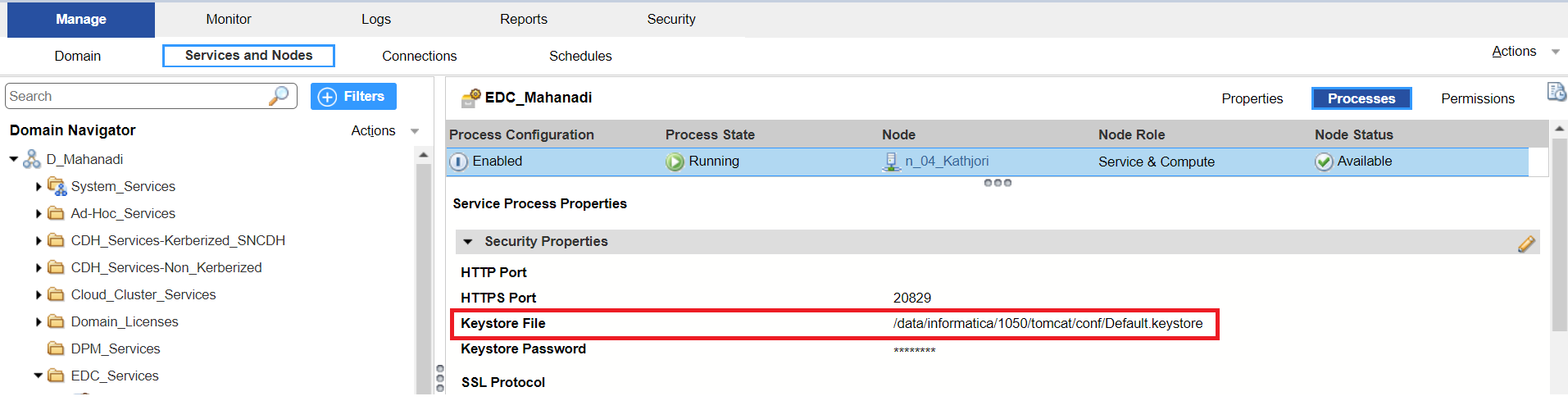
Task: Click the pencil edit icon for Security Properties
Action: tap(1526, 244)
